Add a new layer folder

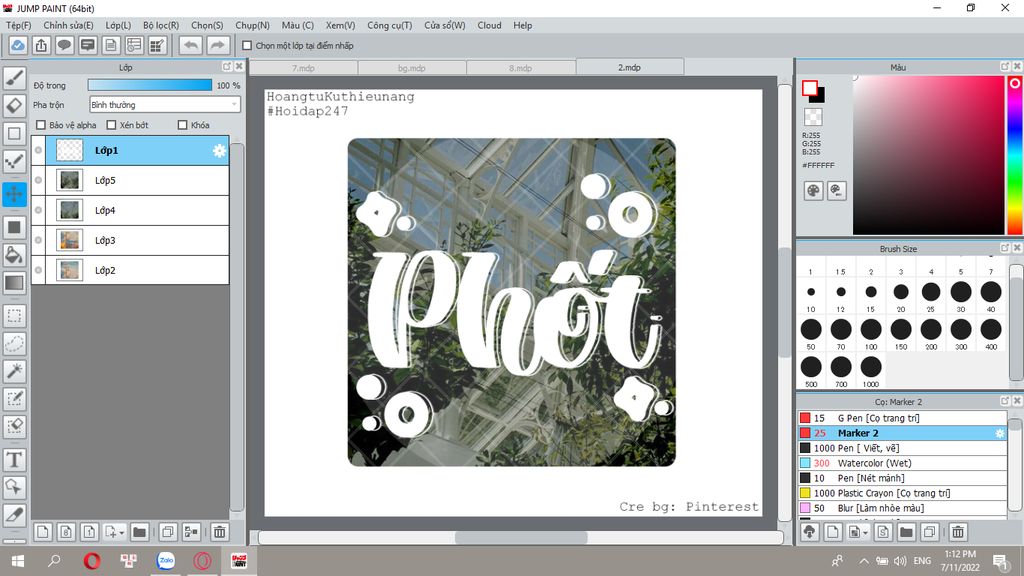[x=139, y=532]
